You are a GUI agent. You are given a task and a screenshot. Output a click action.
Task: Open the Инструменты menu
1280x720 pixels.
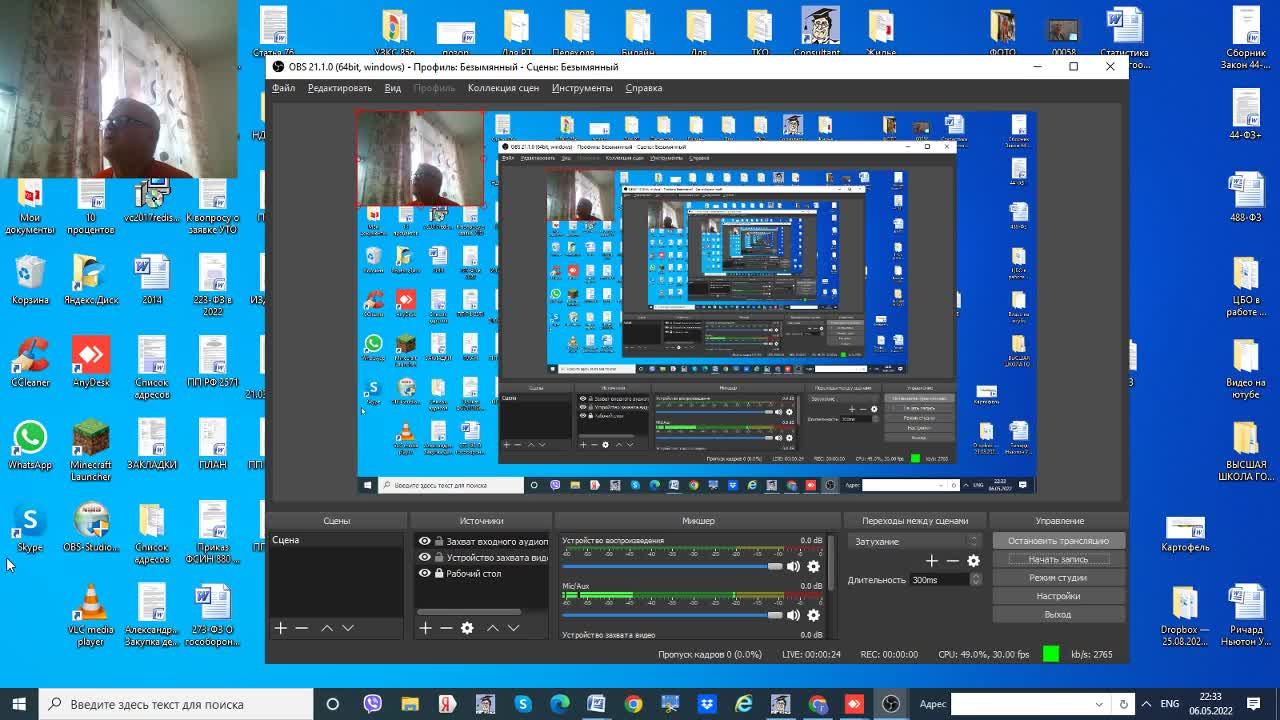[582, 88]
